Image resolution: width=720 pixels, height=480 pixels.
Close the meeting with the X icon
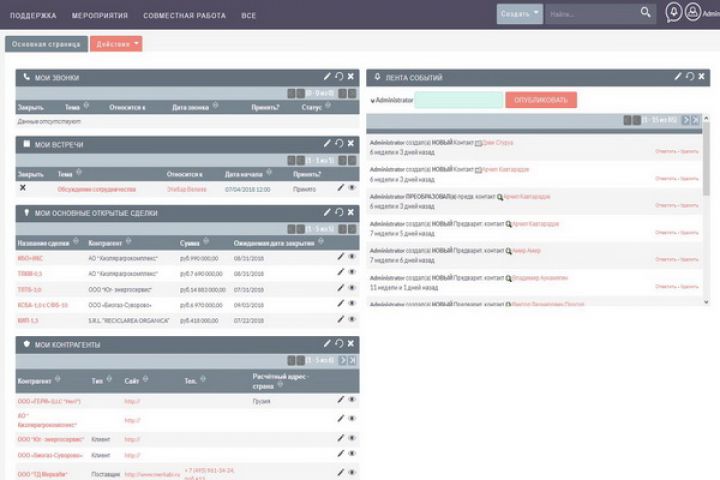point(22,188)
